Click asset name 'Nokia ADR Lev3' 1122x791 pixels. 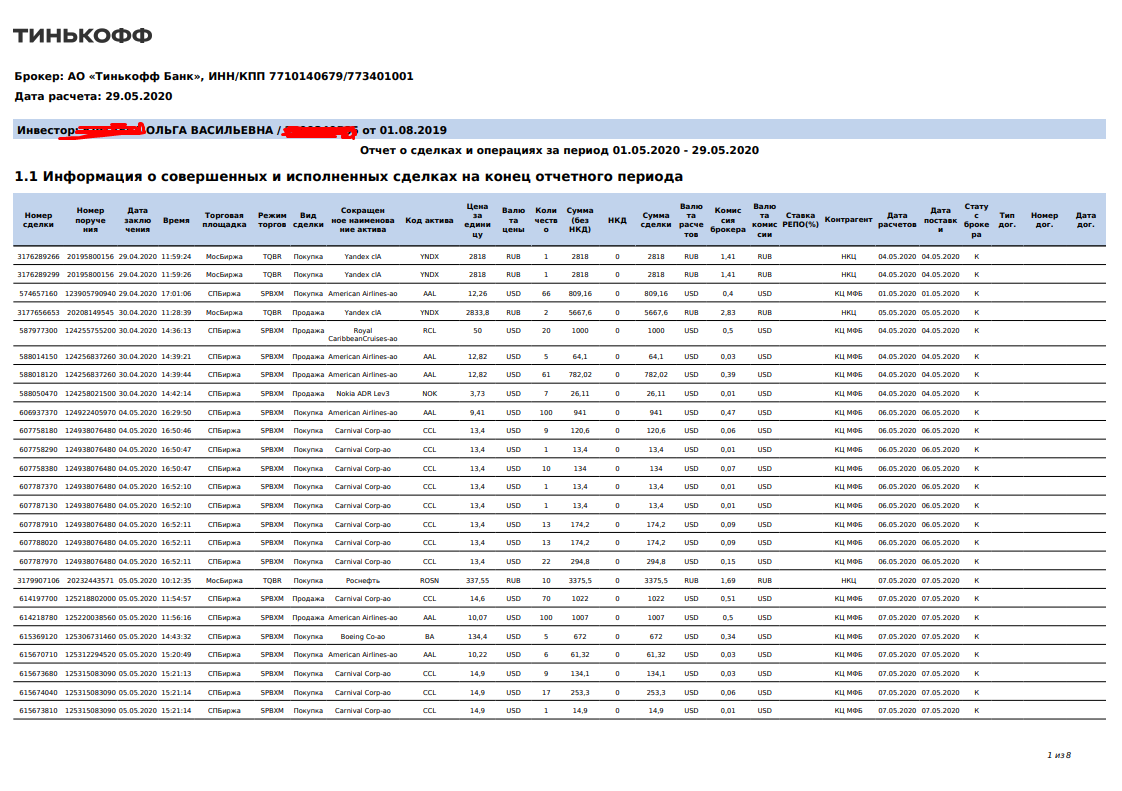(x=363, y=394)
